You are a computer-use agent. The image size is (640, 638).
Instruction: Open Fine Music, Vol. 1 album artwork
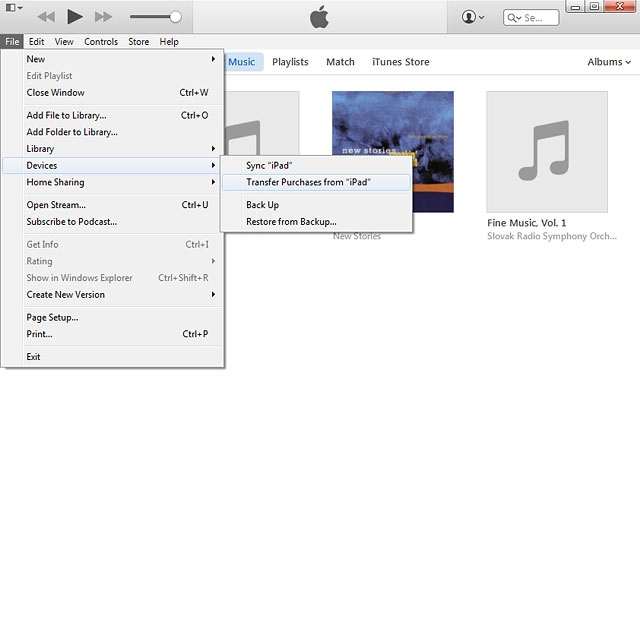(x=547, y=152)
